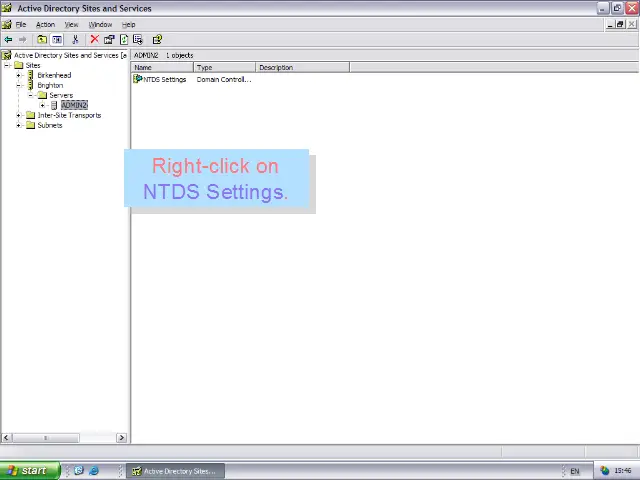Click tree pane scrollbar right arrow
The image size is (640, 480).
pyautogui.click(x=121, y=438)
